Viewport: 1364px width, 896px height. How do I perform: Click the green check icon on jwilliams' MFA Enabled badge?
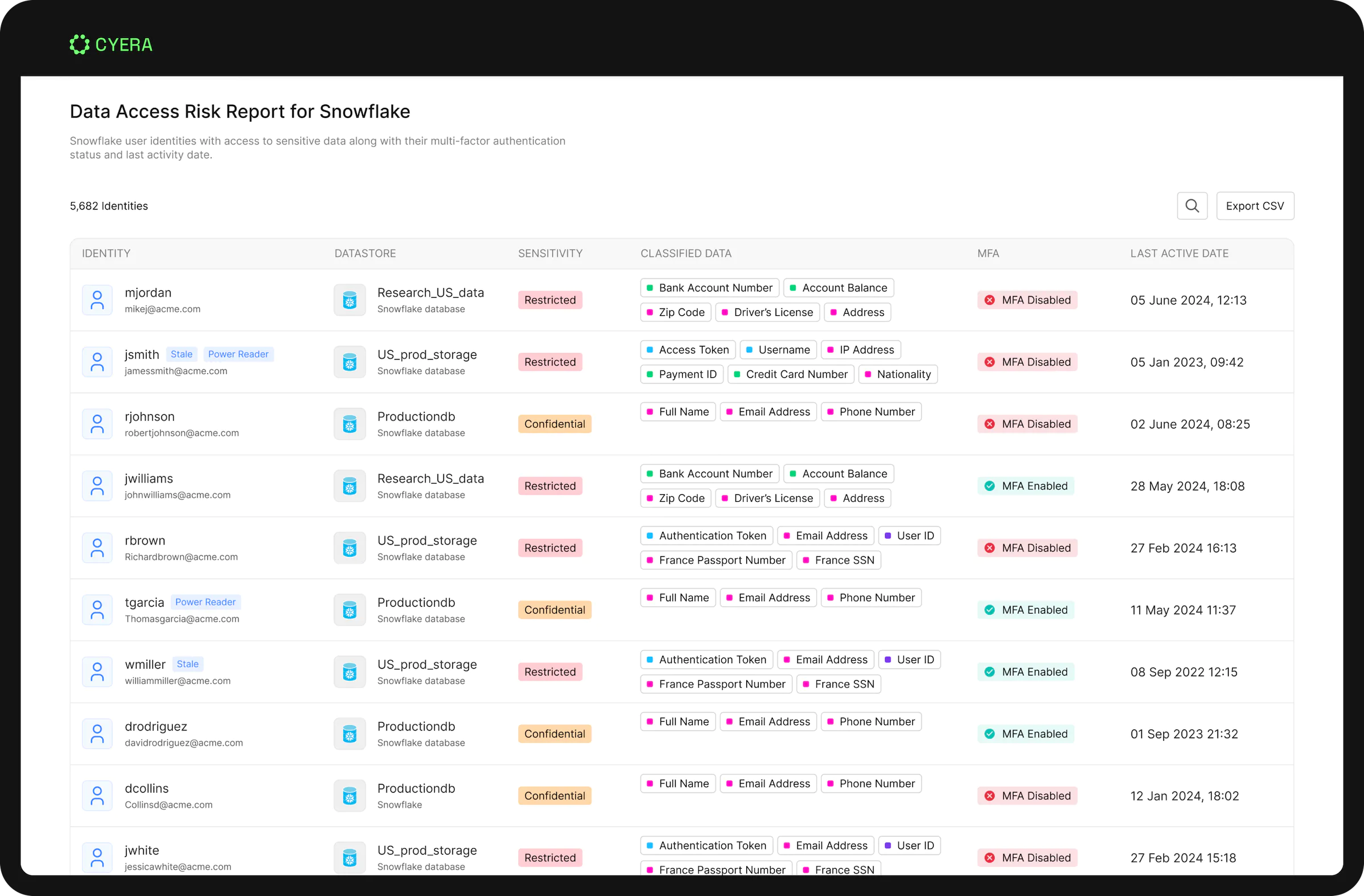[990, 485]
